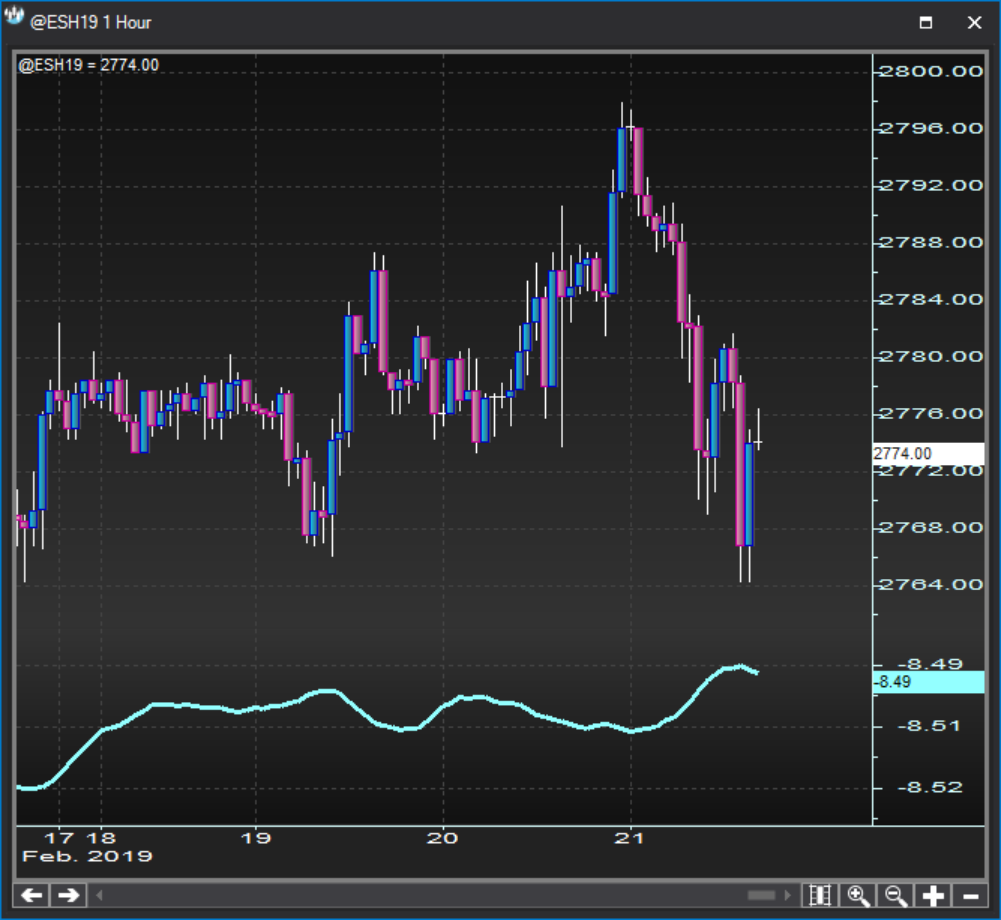The height and width of the screenshot is (920, 1001).
Task: Click the application icon in the title bar
Action: coord(13,15)
